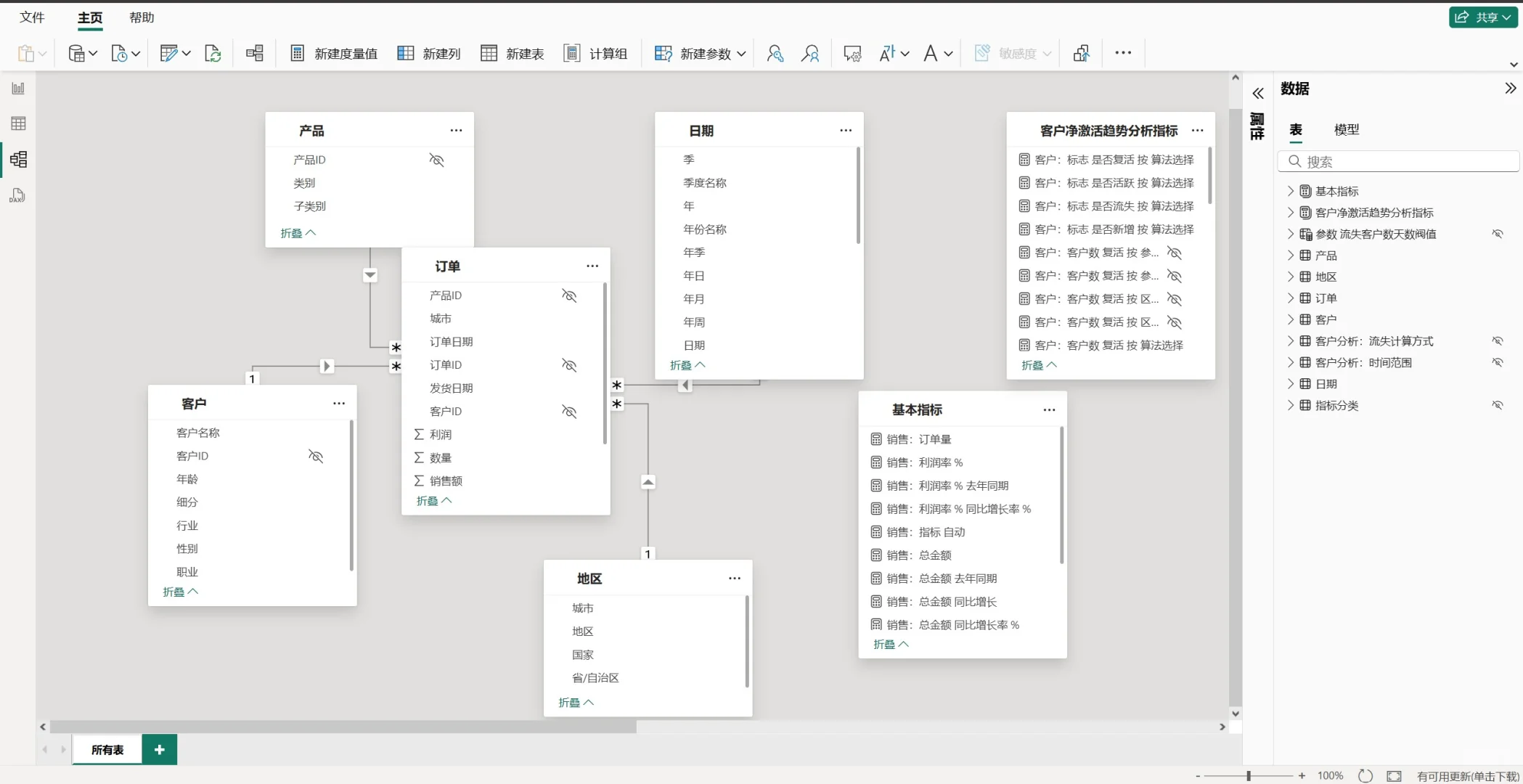Image resolution: width=1523 pixels, height=784 pixels.
Task: Click the zoom slider handle in status bar
Action: tap(1249, 775)
